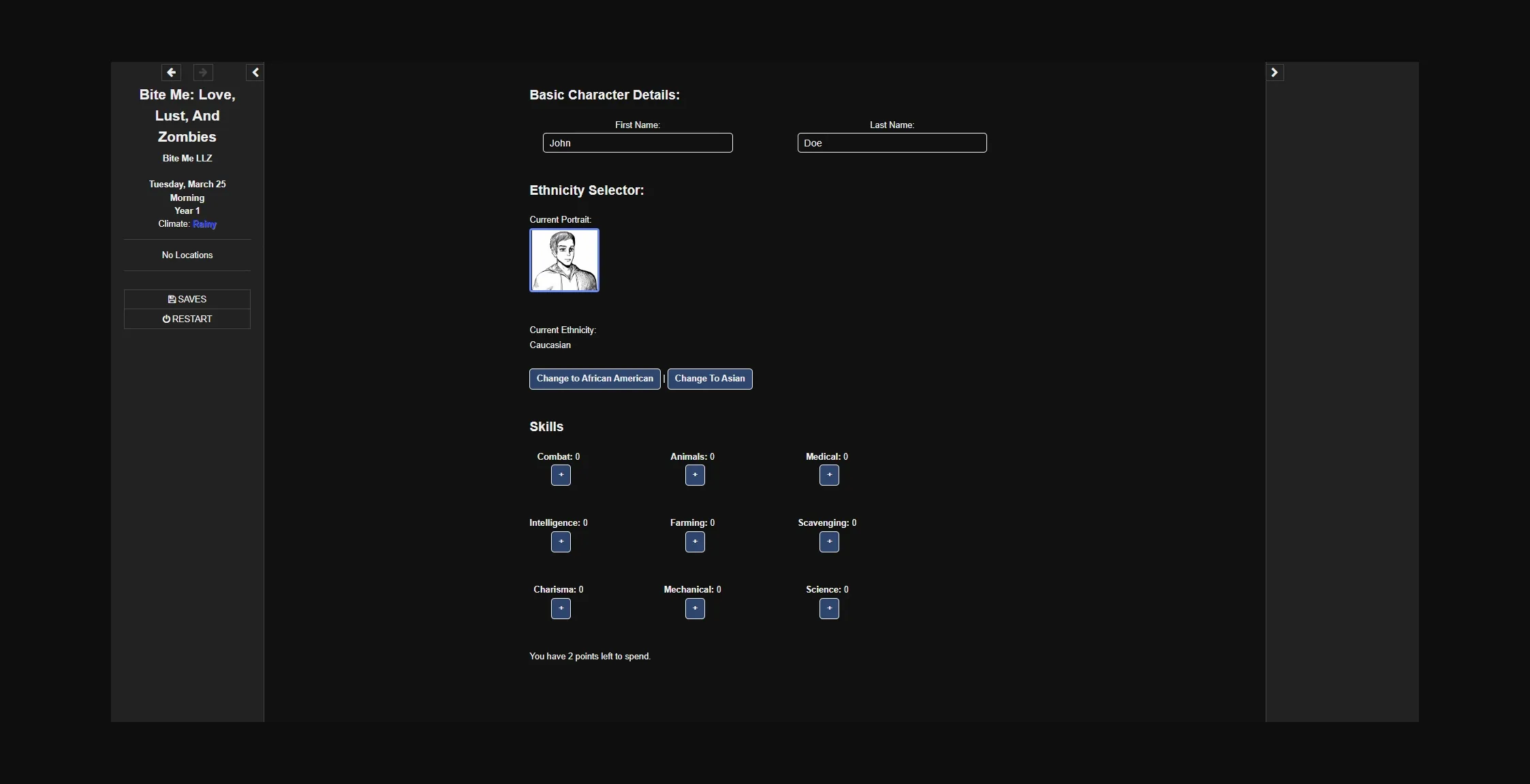Screen dimensions: 1530x784
Task: Click the forward history arrow icon
Action: coord(203,72)
